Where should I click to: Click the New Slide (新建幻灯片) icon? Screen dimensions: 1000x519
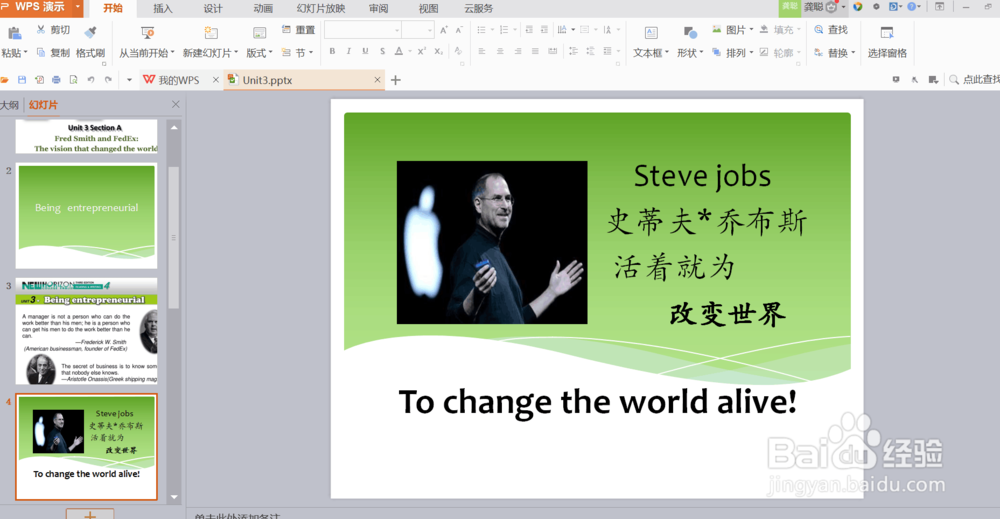211,33
